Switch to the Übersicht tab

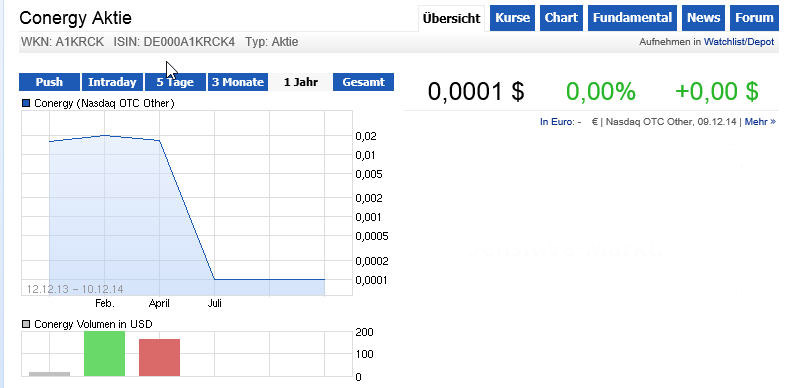[451, 19]
